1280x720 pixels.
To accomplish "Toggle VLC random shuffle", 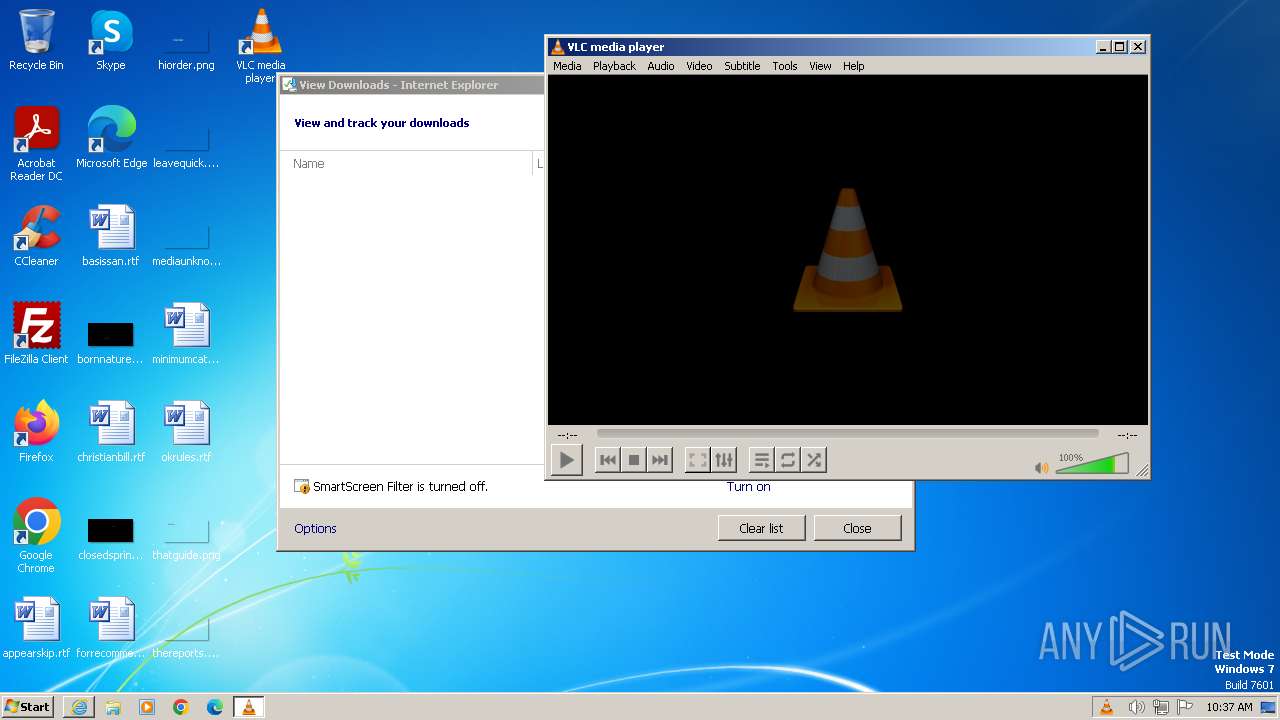I will click(814, 460).
